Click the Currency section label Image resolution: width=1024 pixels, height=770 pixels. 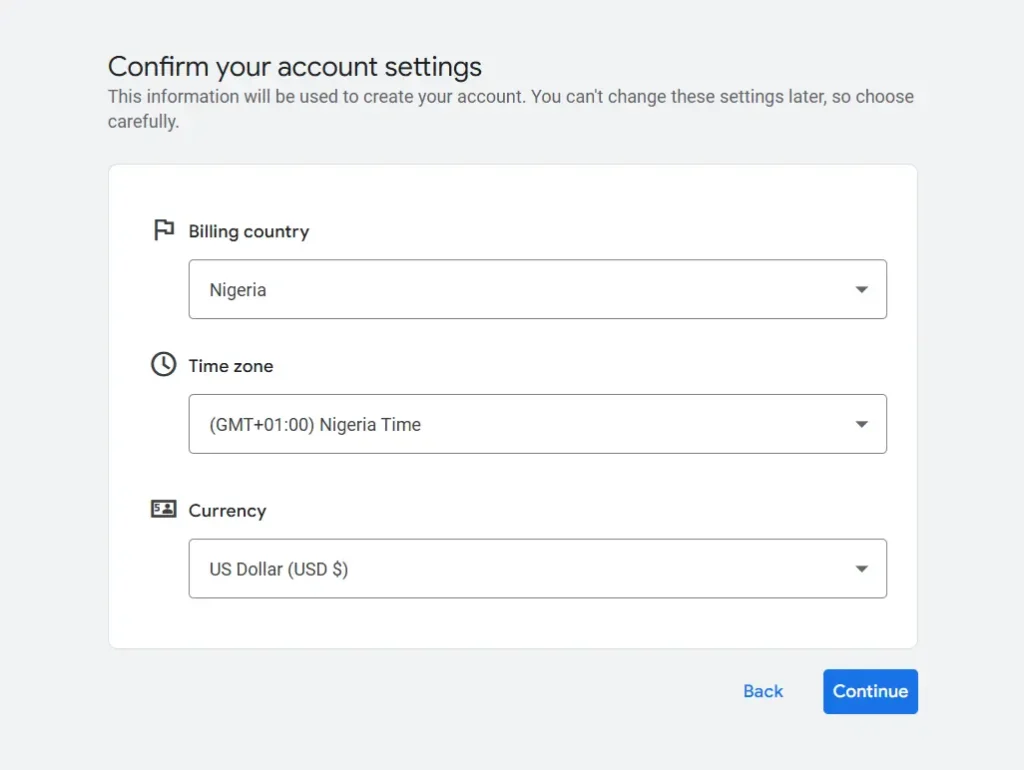[227, 511]
